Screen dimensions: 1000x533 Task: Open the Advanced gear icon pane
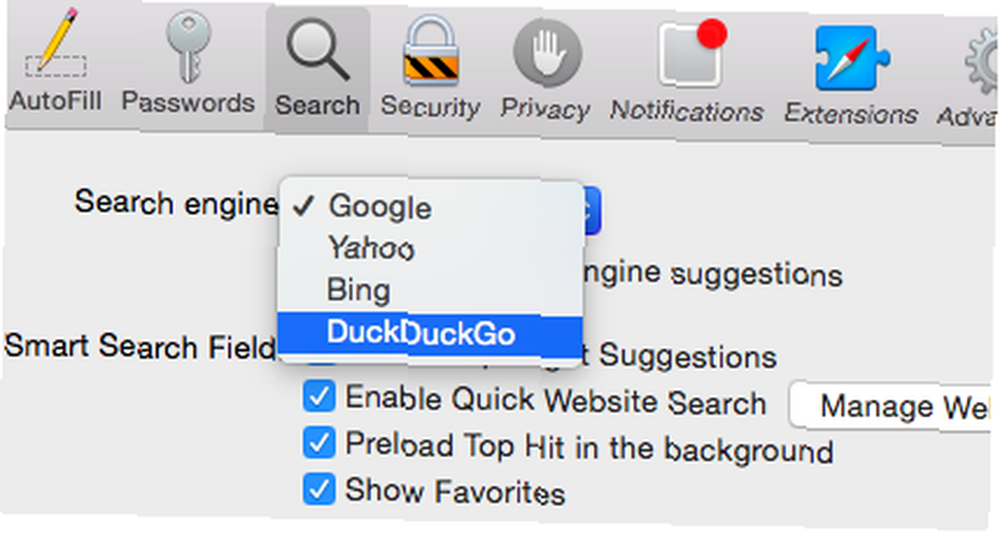tap(969, 79)
